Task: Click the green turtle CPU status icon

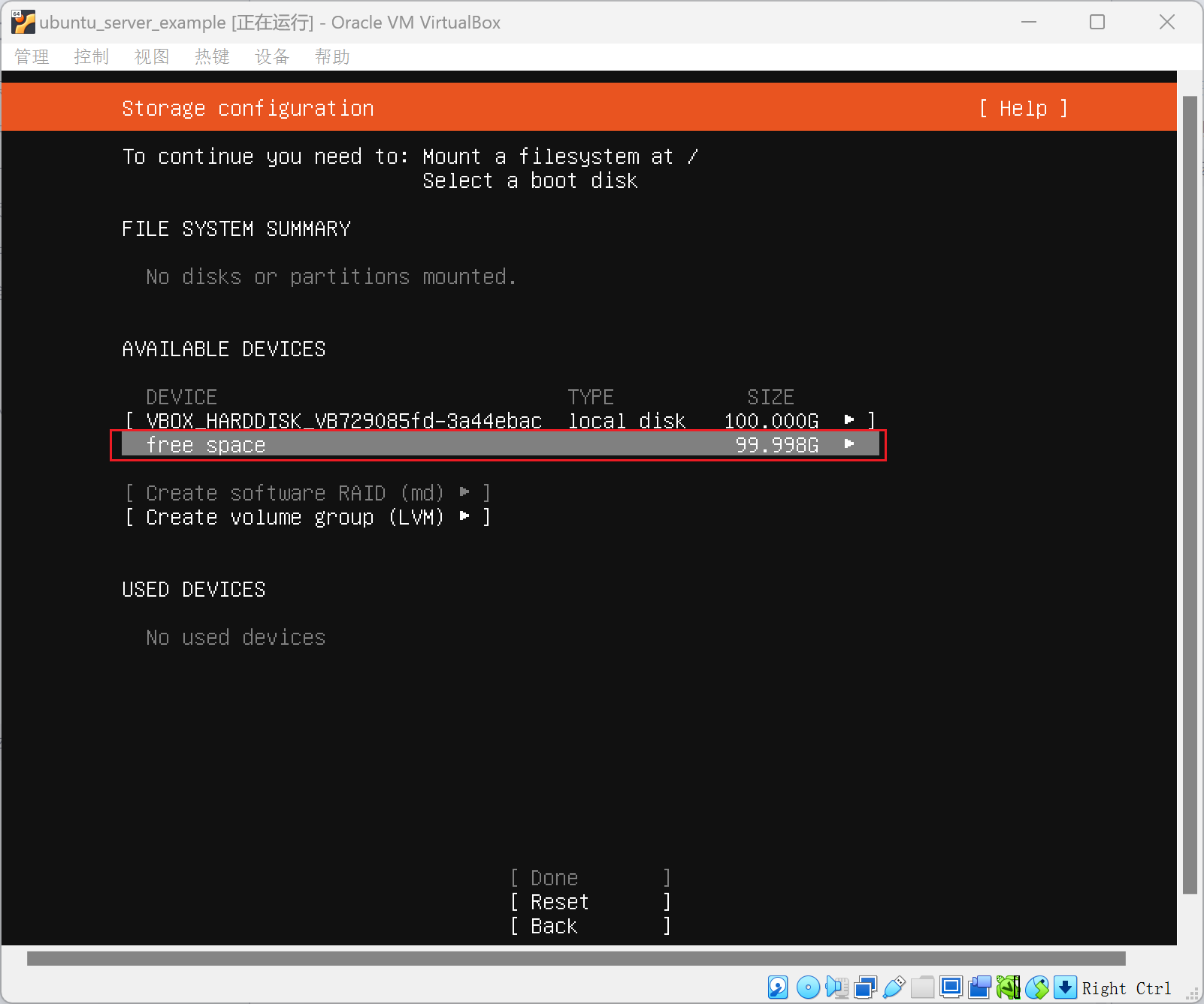Action: (1008, 987)
